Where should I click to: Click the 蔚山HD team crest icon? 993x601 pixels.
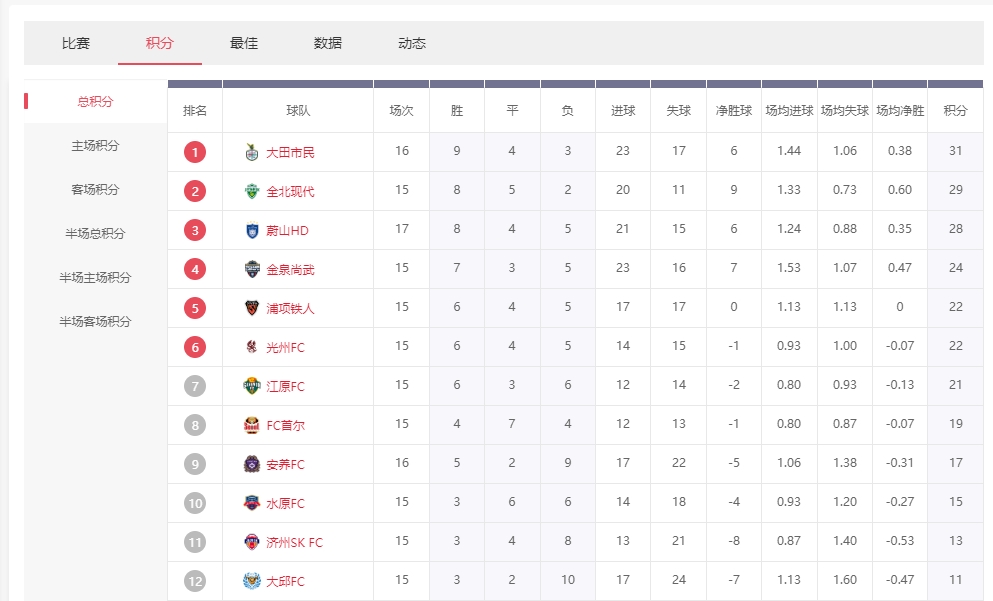(252, 230)
